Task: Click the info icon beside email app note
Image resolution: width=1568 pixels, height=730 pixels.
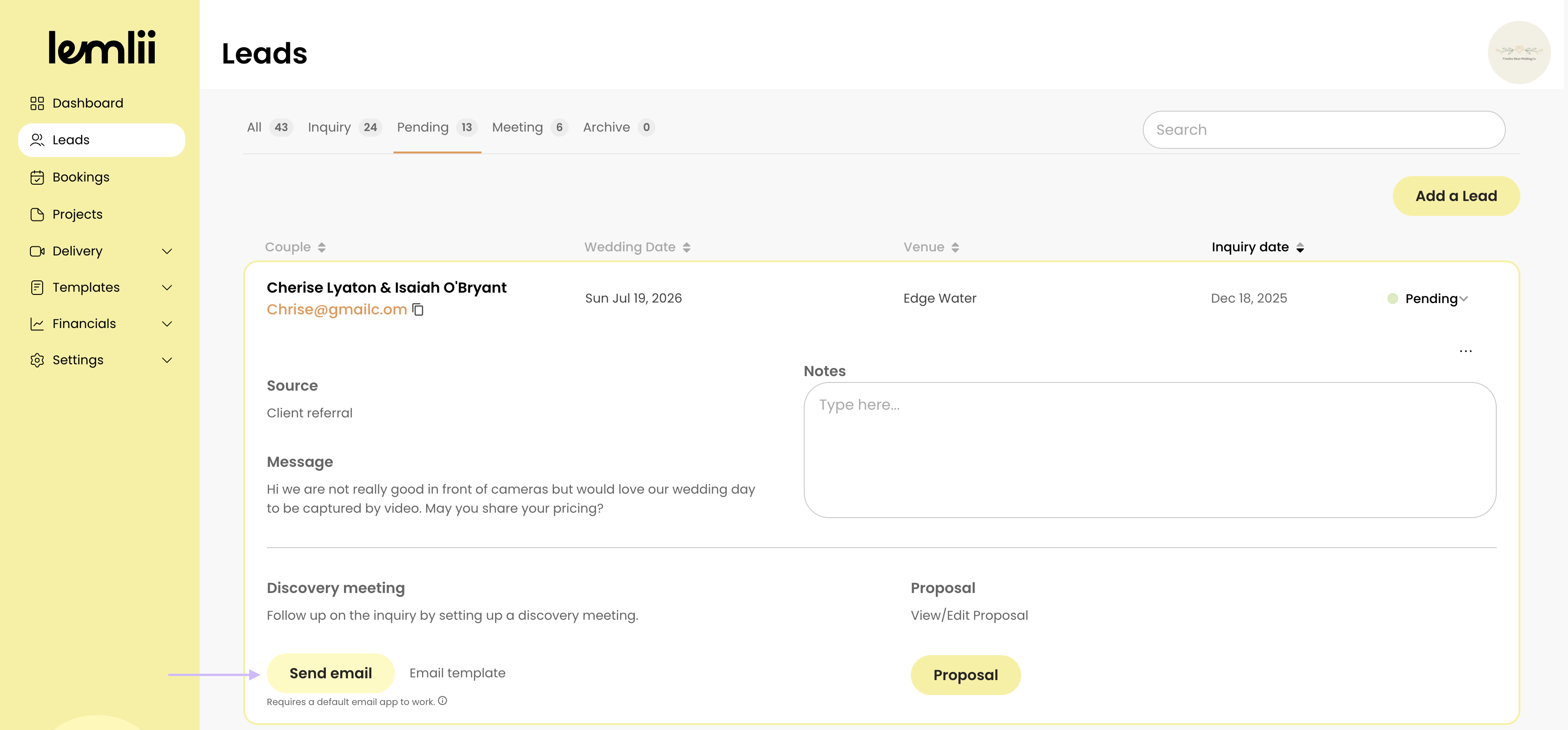Action: [442, 701]
